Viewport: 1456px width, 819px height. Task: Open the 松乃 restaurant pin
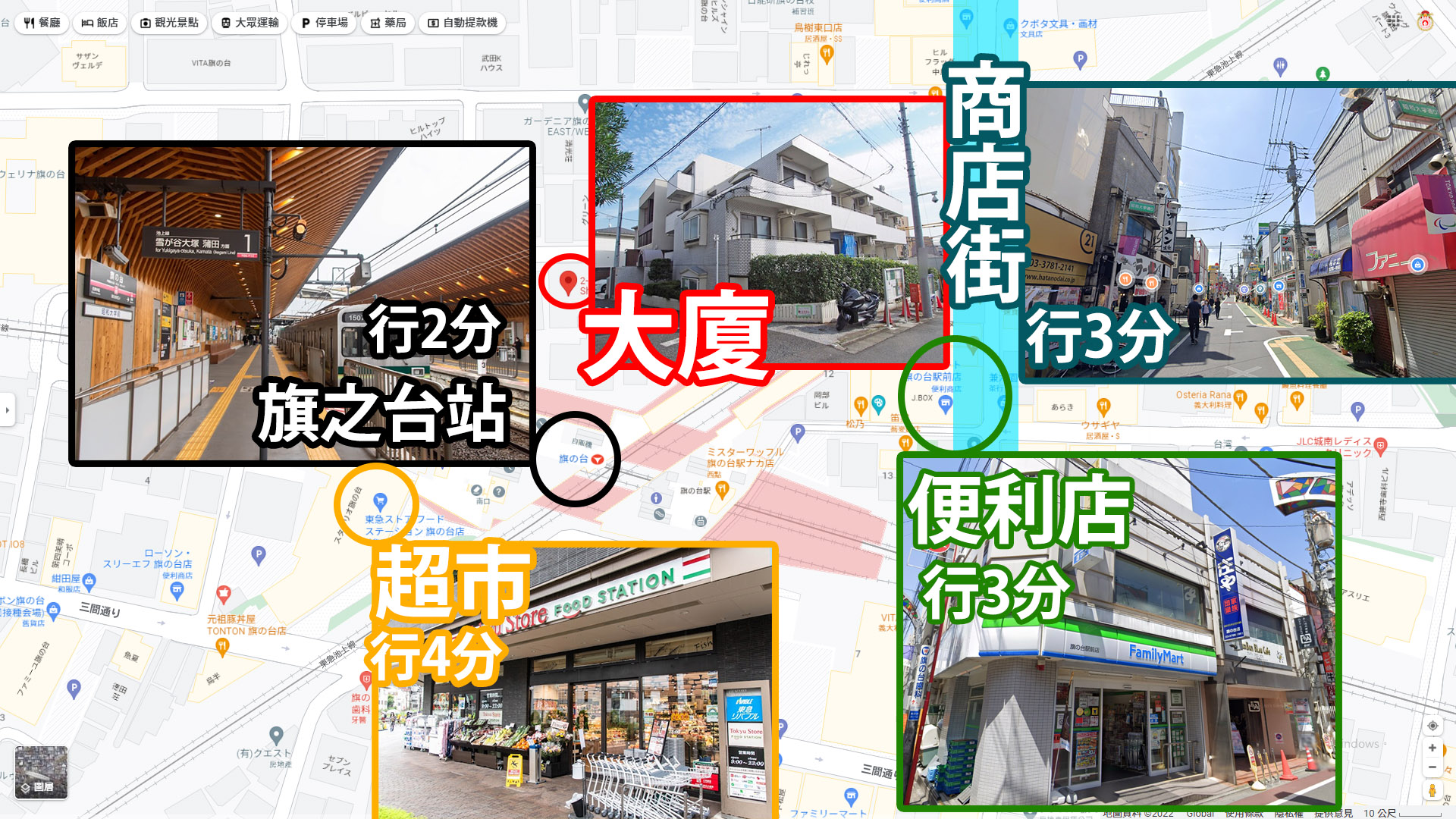click(x=860, y=406)
